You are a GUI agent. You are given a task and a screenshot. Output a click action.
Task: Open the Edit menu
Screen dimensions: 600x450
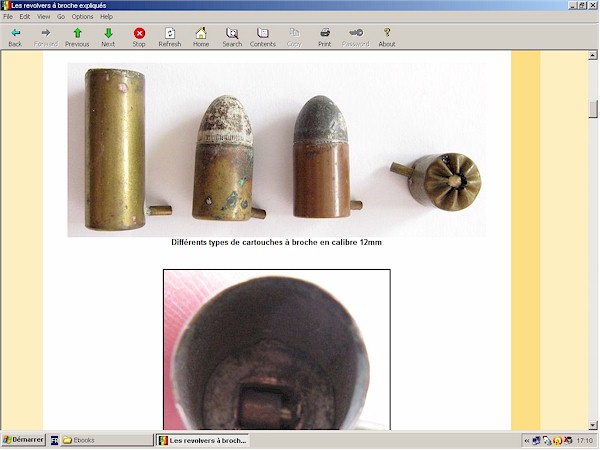[x=25, y=16]
